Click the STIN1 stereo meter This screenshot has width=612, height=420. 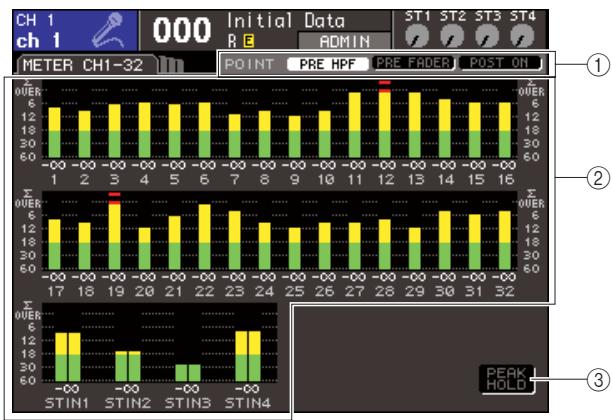click(68, 357)
